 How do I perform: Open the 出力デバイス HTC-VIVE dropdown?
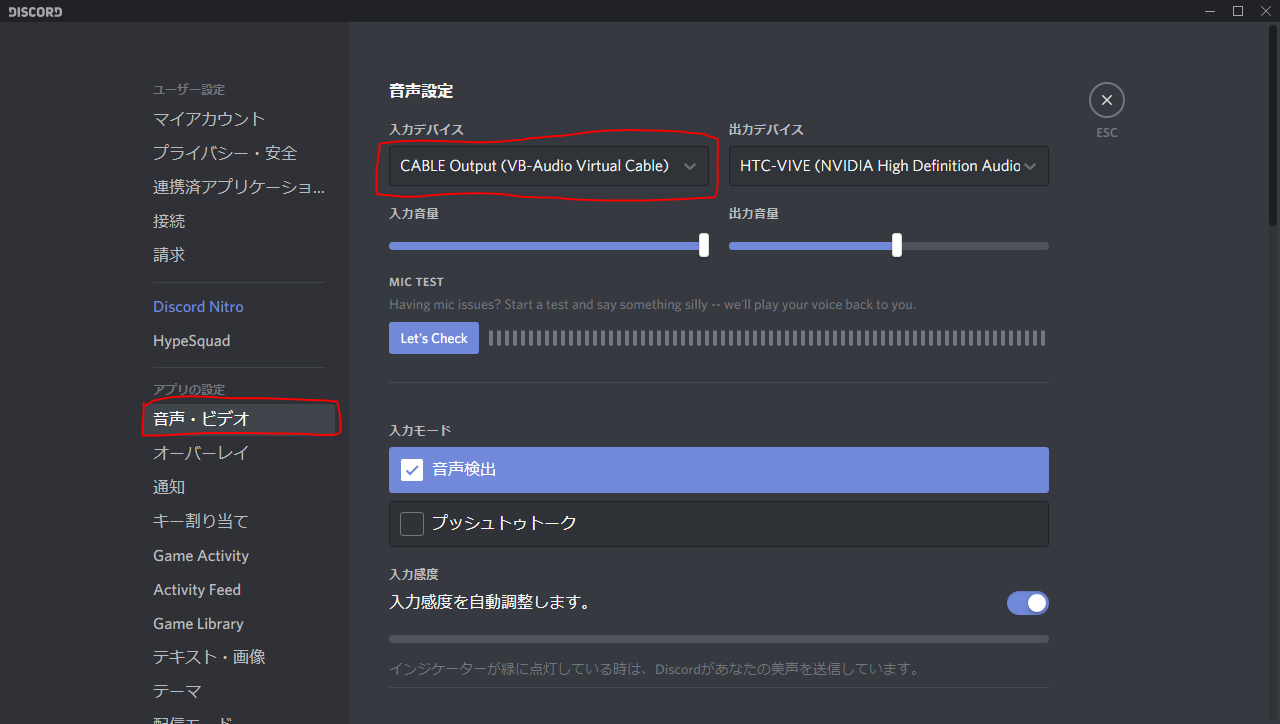[x=889, y=166]
